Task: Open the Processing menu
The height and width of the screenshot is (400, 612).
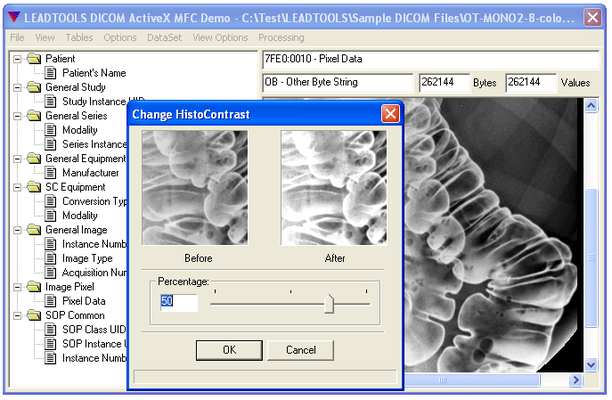Action: 281,38
